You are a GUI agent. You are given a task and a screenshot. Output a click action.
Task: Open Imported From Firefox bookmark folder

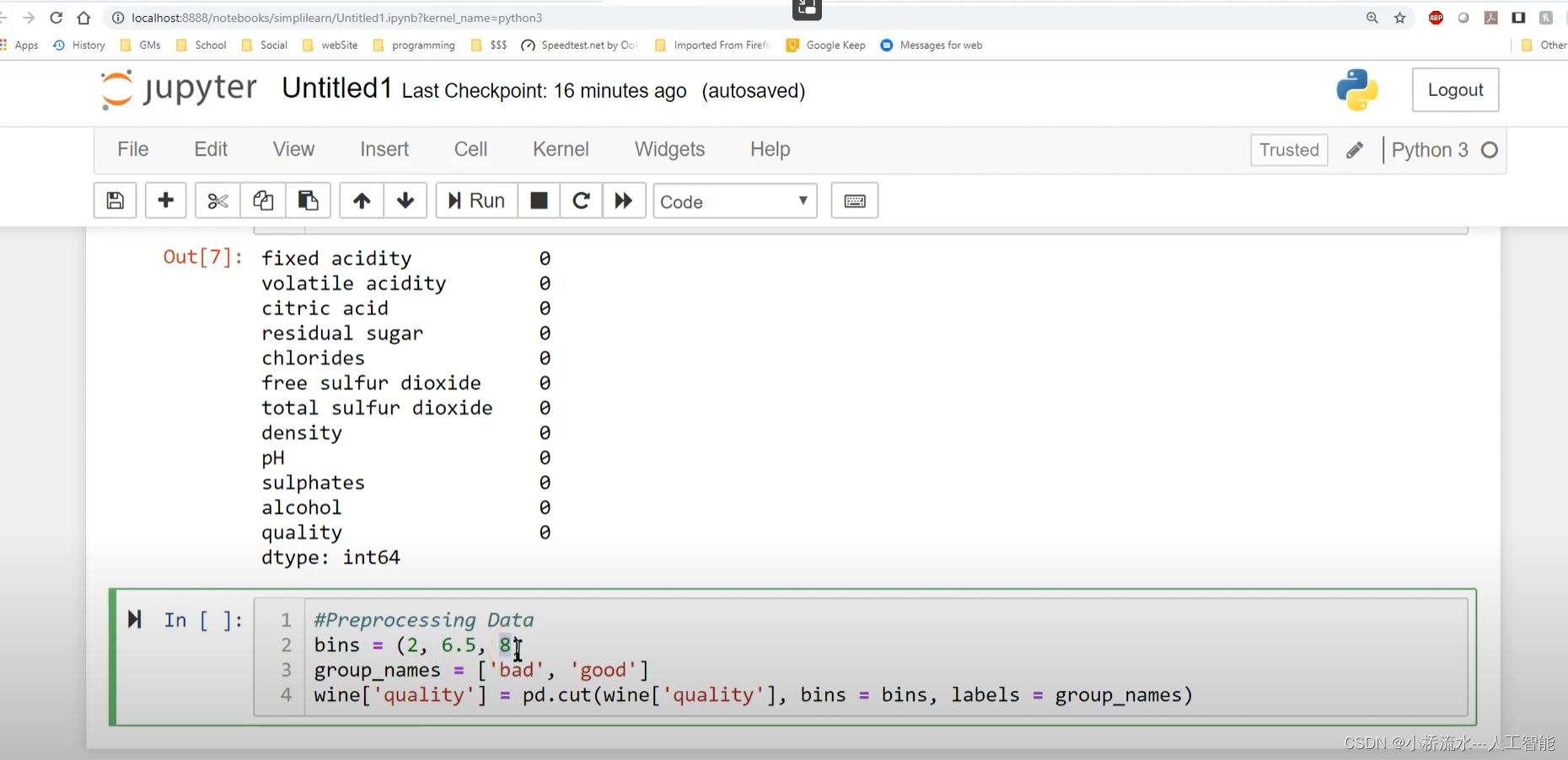(x=712, y=45)
